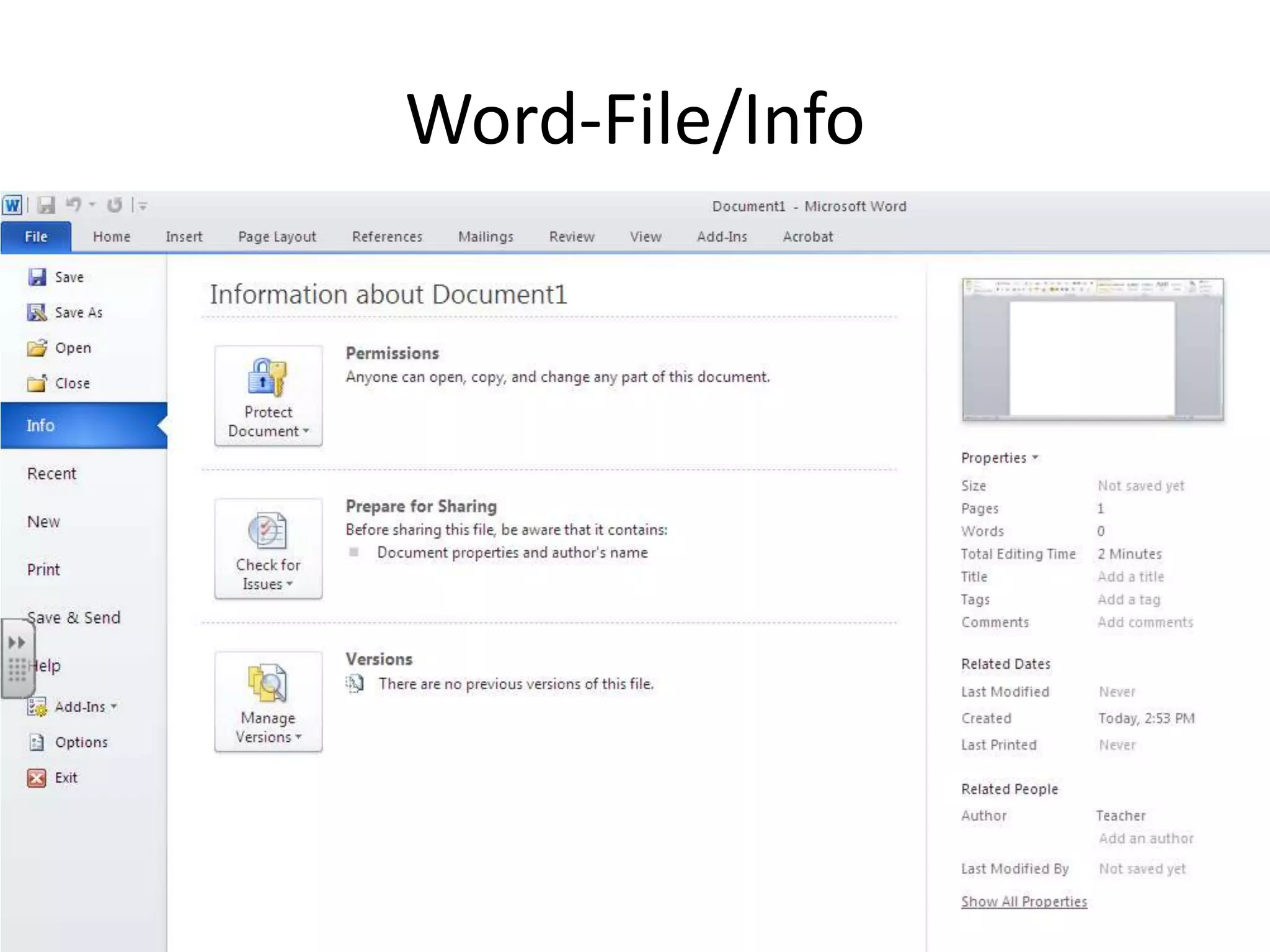The height and width of the screenshot is (952, 1270).
Task: Expand the Properties dropdown
Action: (x=1000, y=458)
